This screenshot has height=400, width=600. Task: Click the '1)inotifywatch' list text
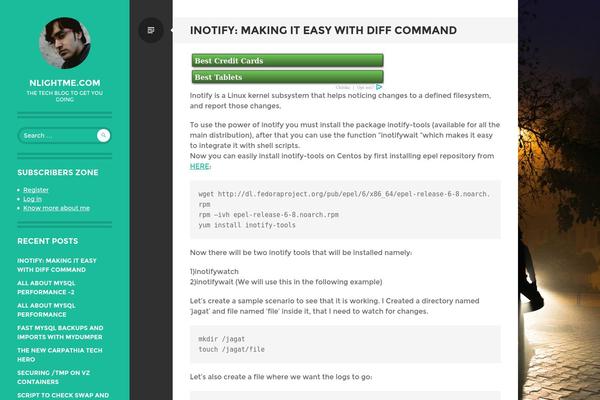[x=214, y=271]
